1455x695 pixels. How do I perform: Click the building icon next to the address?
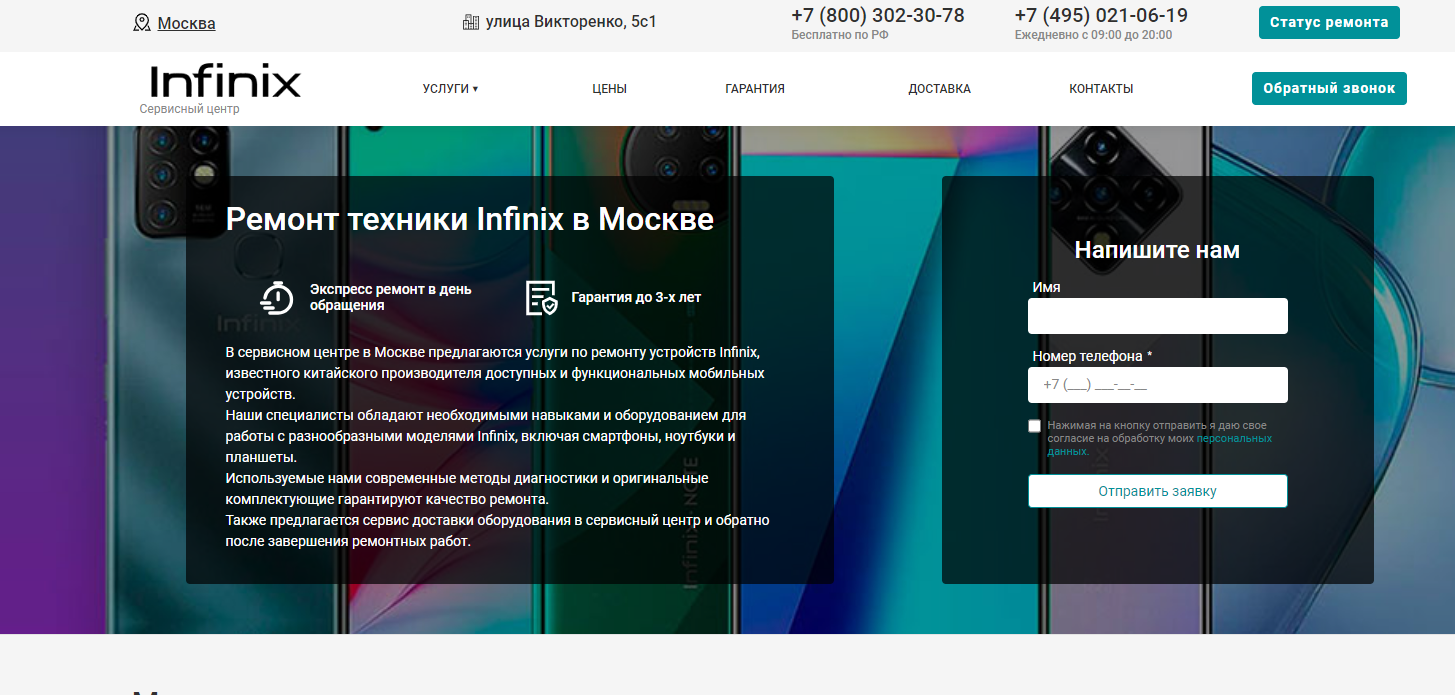(x=471, y=22)
